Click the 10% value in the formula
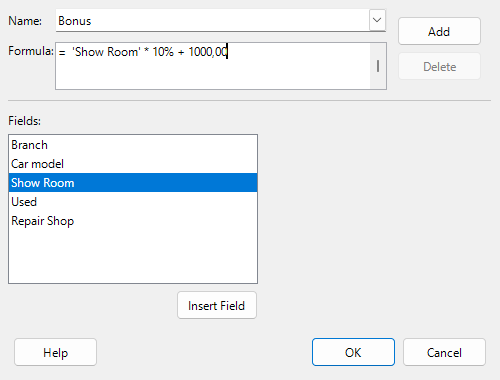Viewport: 500px width, 380px height. pyautogui.click(x=163, y=52)
